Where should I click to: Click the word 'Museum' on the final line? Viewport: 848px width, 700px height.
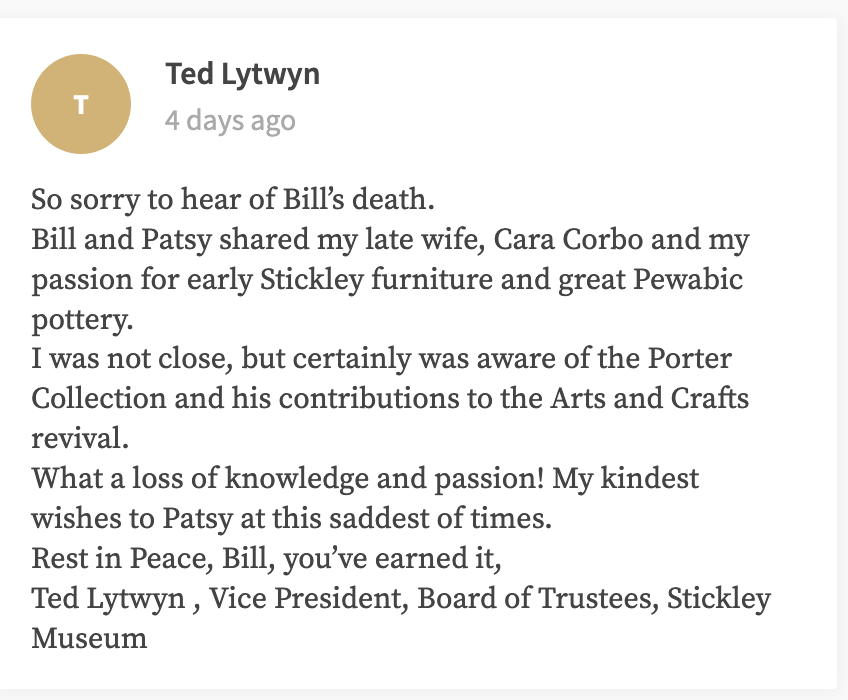(89, 637)
